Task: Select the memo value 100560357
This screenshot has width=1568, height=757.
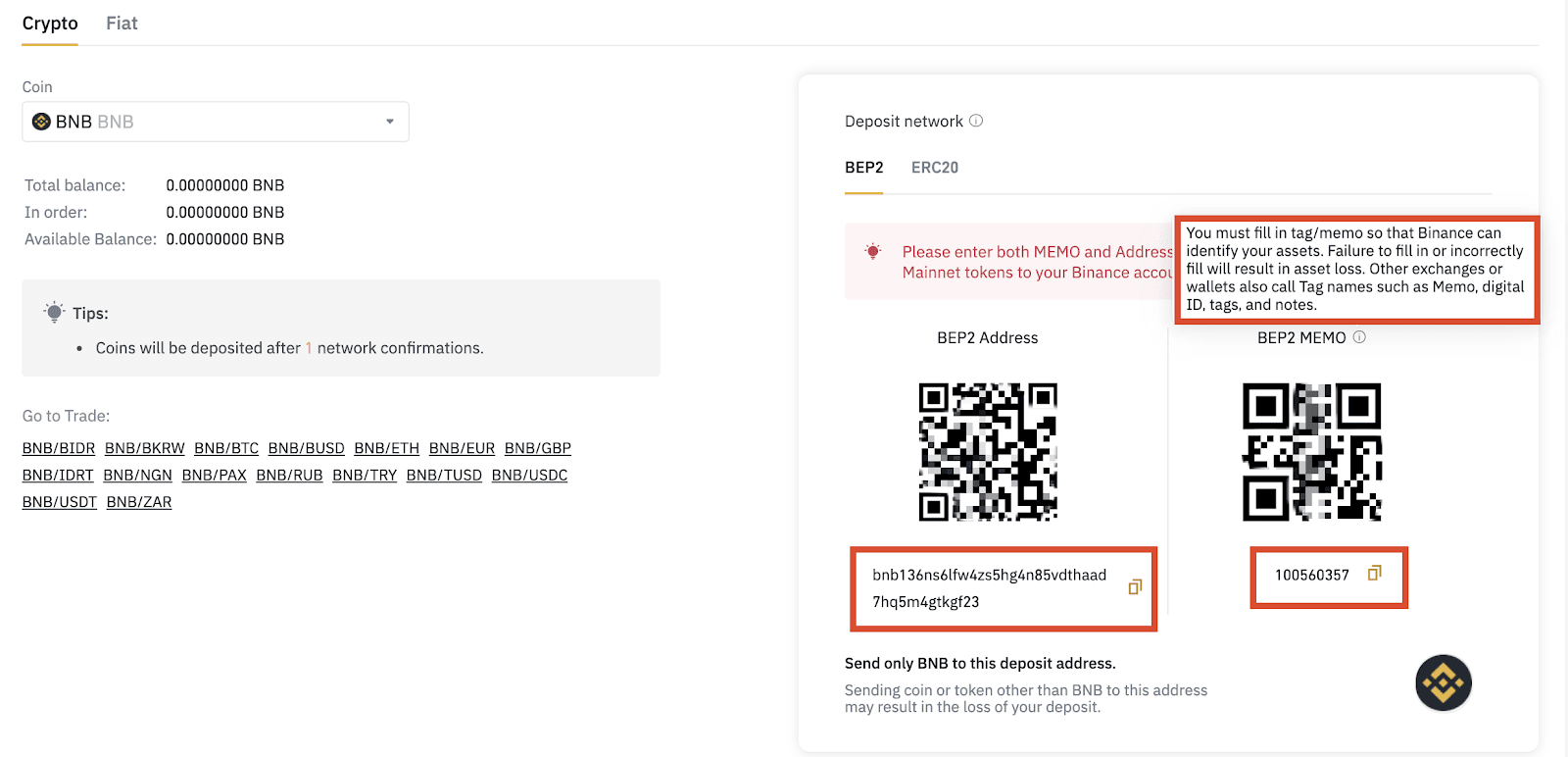Action: click(x=1312, y=575)
